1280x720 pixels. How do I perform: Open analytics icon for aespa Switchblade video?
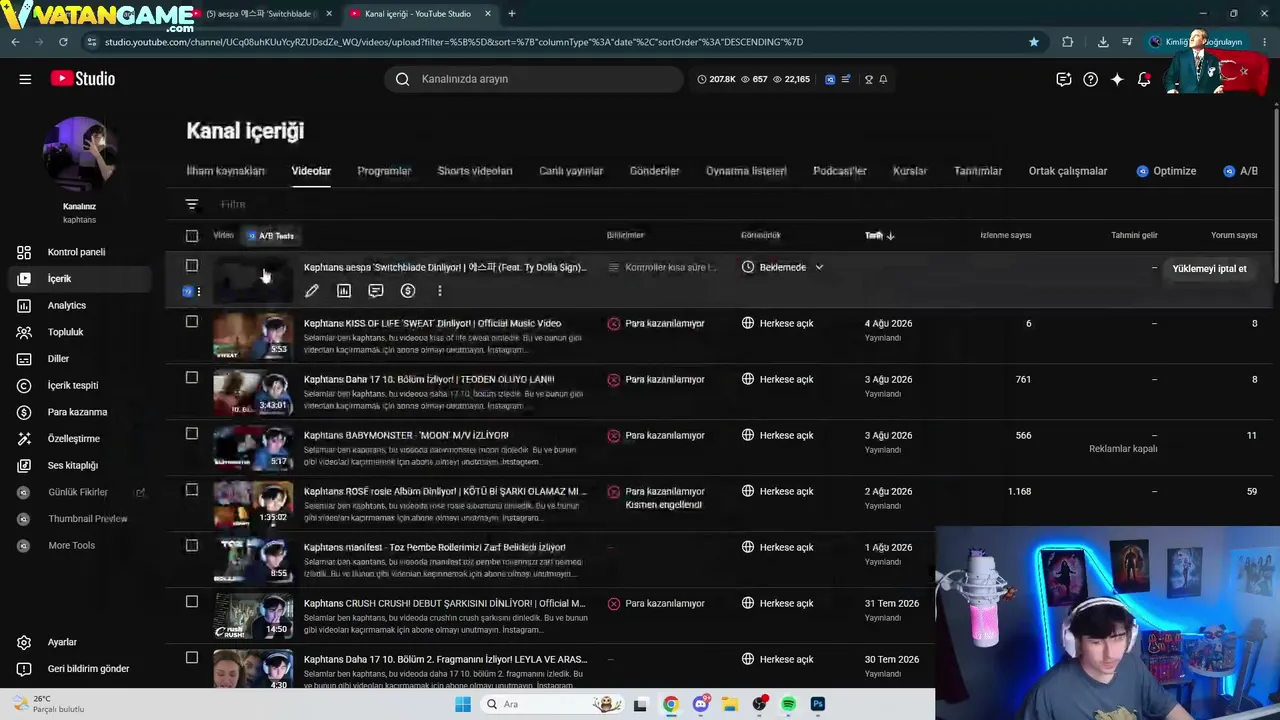pos(344,291)
